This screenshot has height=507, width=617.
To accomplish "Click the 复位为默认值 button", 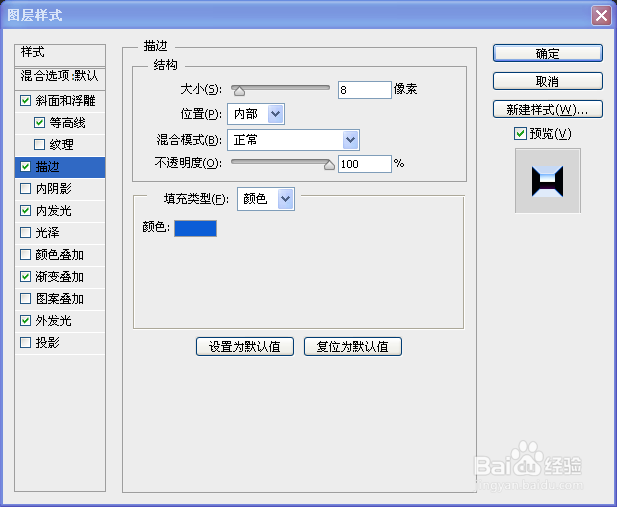I will (x=353, y=346).
